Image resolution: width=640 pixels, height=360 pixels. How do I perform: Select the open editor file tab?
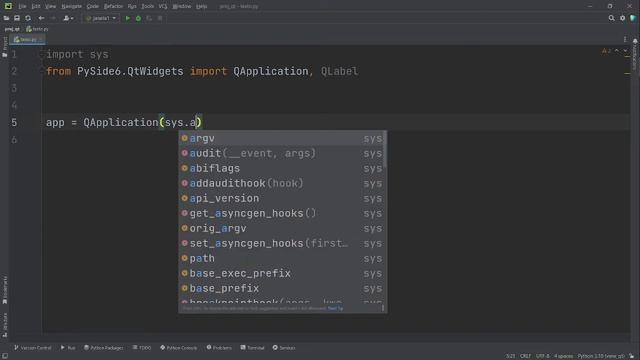point(27,40)
